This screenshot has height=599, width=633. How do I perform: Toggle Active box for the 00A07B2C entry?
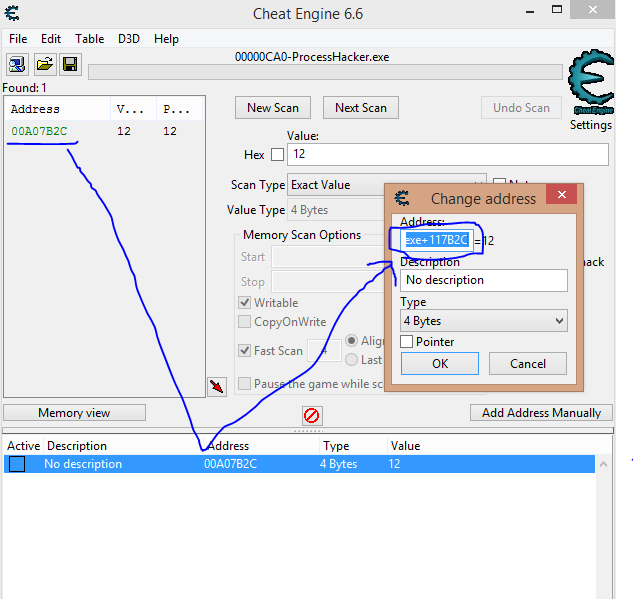pyautogui.click(x=17, y=464)
